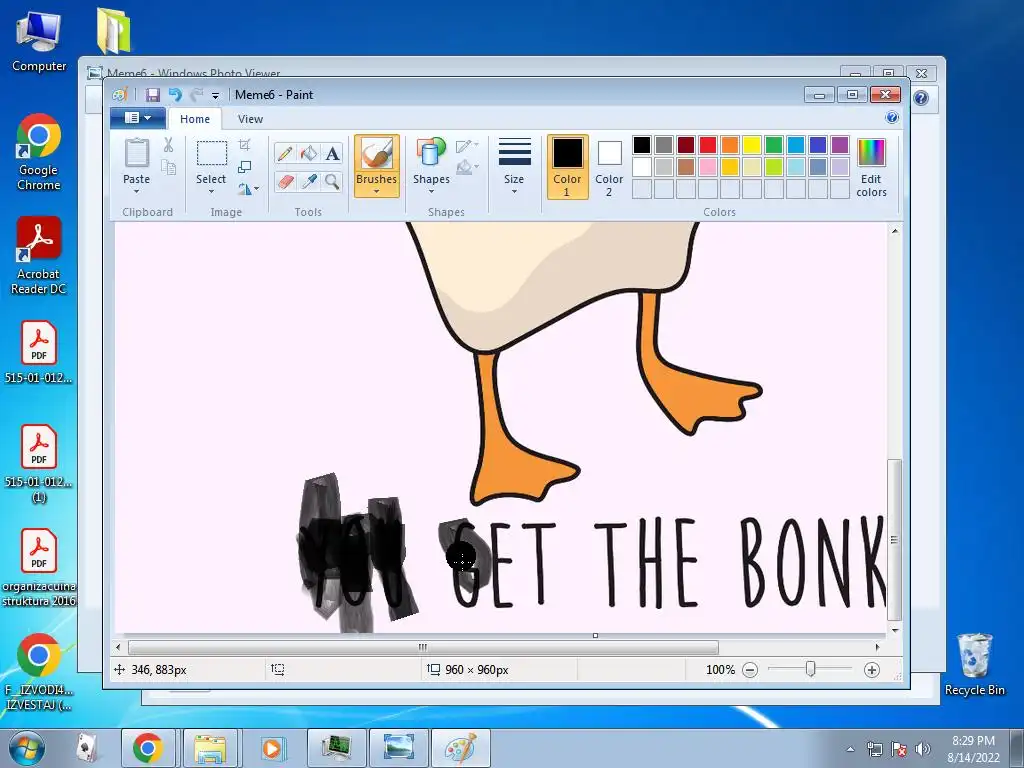Select the Color 1 button
This screenshot has height=768, width=1024.
[568, 167]
